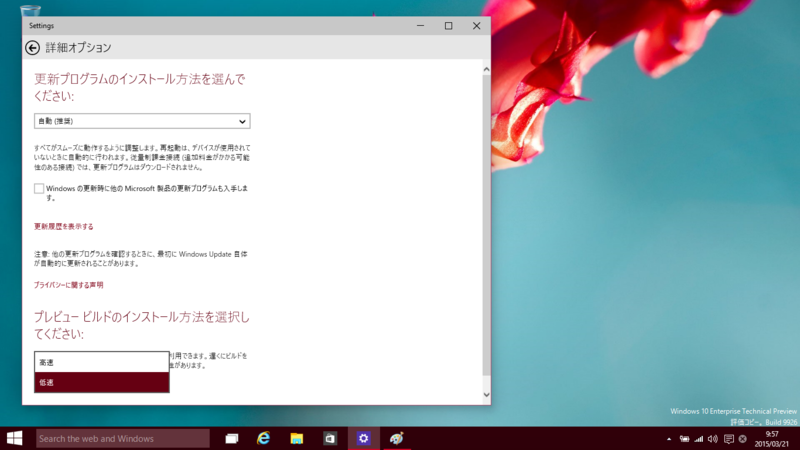This screenshot has width=800, height=450.
Task: Open the 更新履歴を表示する link
Action: coord(64,227)
